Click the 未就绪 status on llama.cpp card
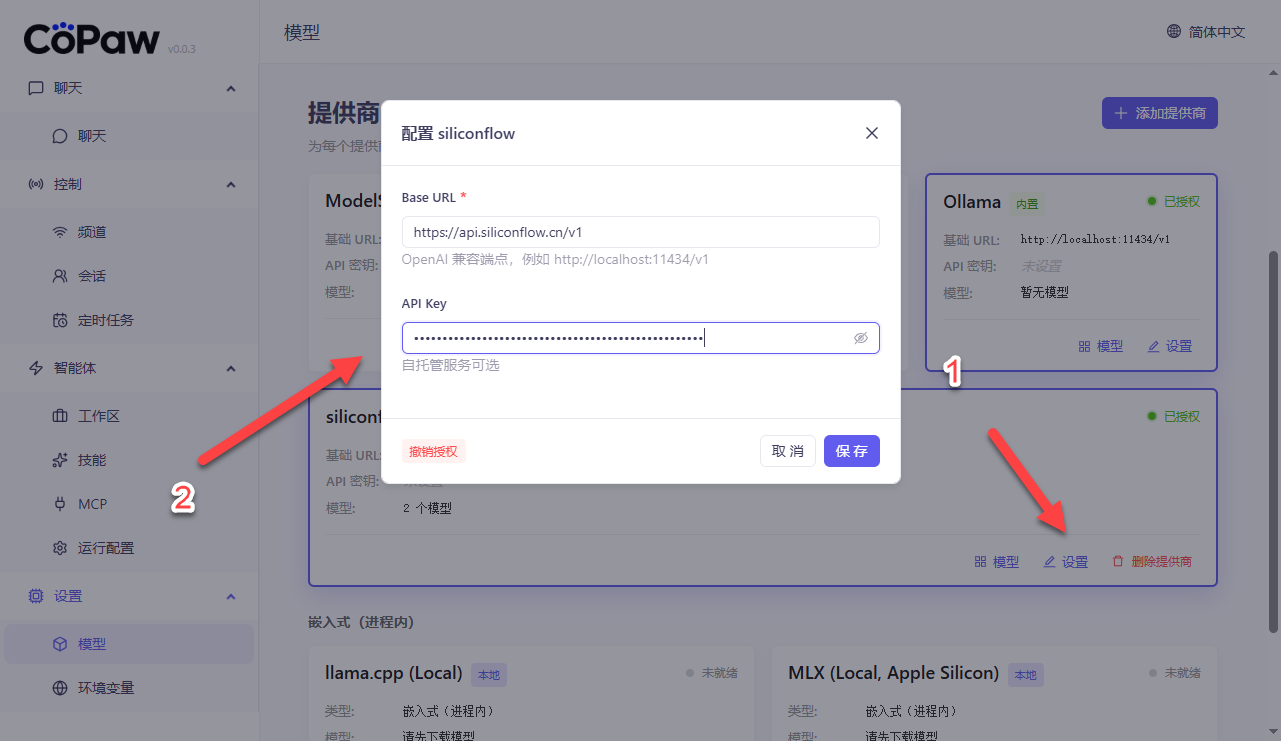This screenshot has height=741, width=1281. [712, 673]
